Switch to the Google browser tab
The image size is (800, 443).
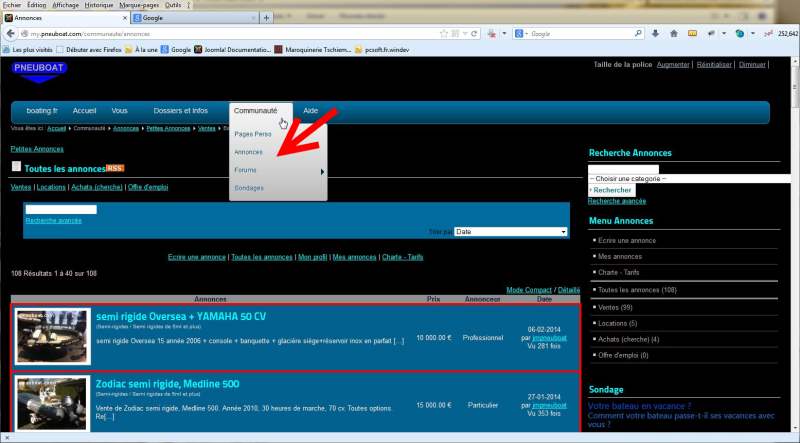[x=190, y=18]
